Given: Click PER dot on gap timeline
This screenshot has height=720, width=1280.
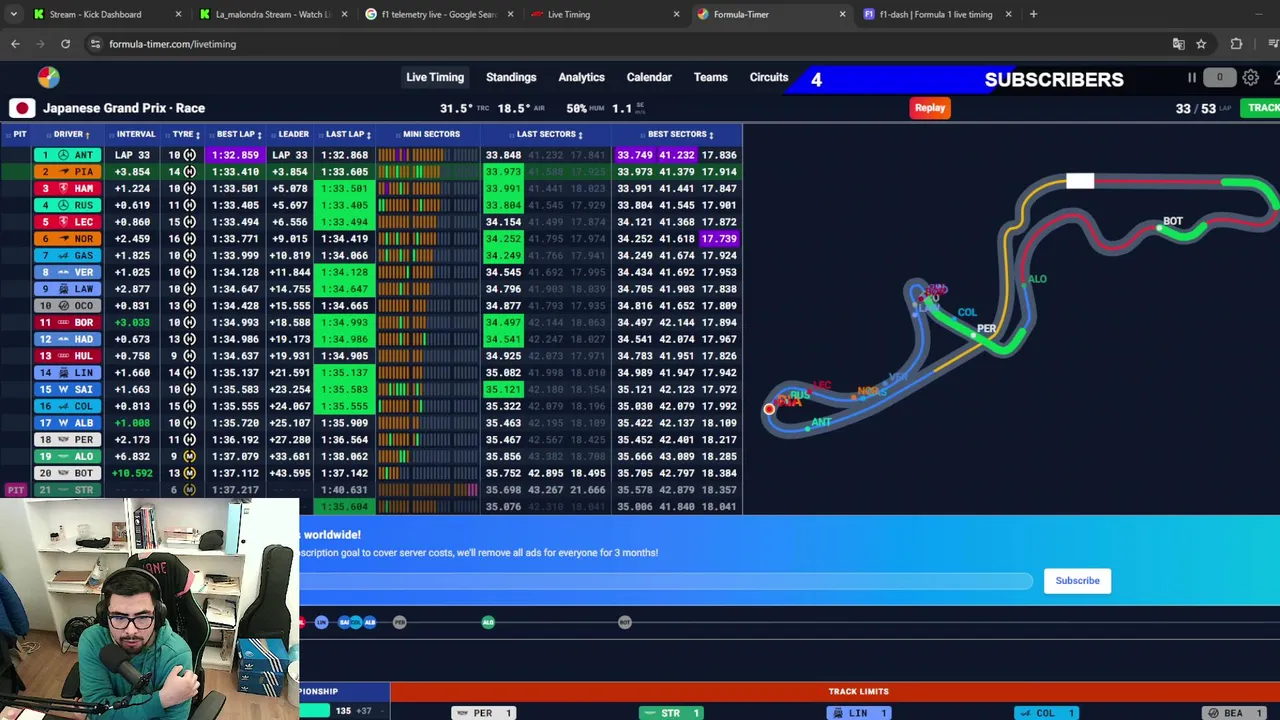Looking at the screenshot, I should click(x=400, y=622).
